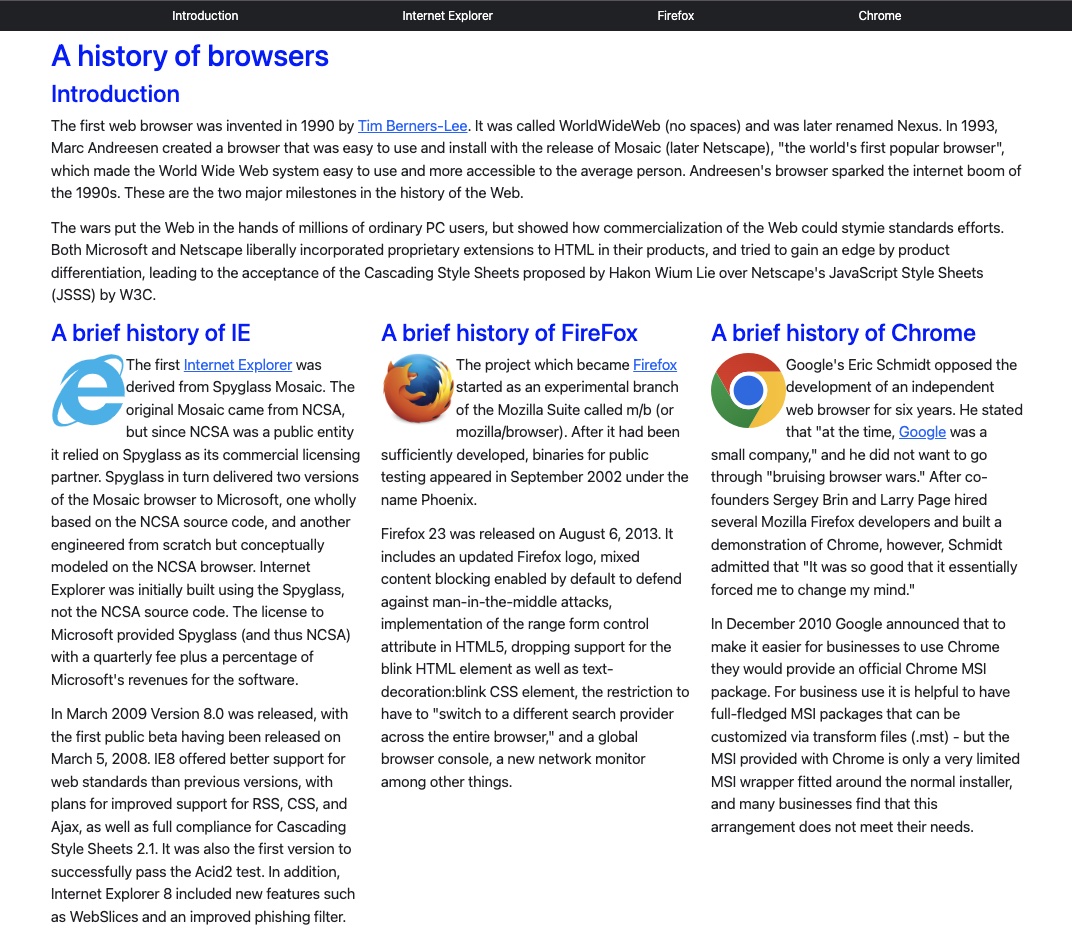Click the paragraph starting "In March 2009 Version 8.0"
This screenshot has width=1072, height=933.
click(x=203, y=815)
